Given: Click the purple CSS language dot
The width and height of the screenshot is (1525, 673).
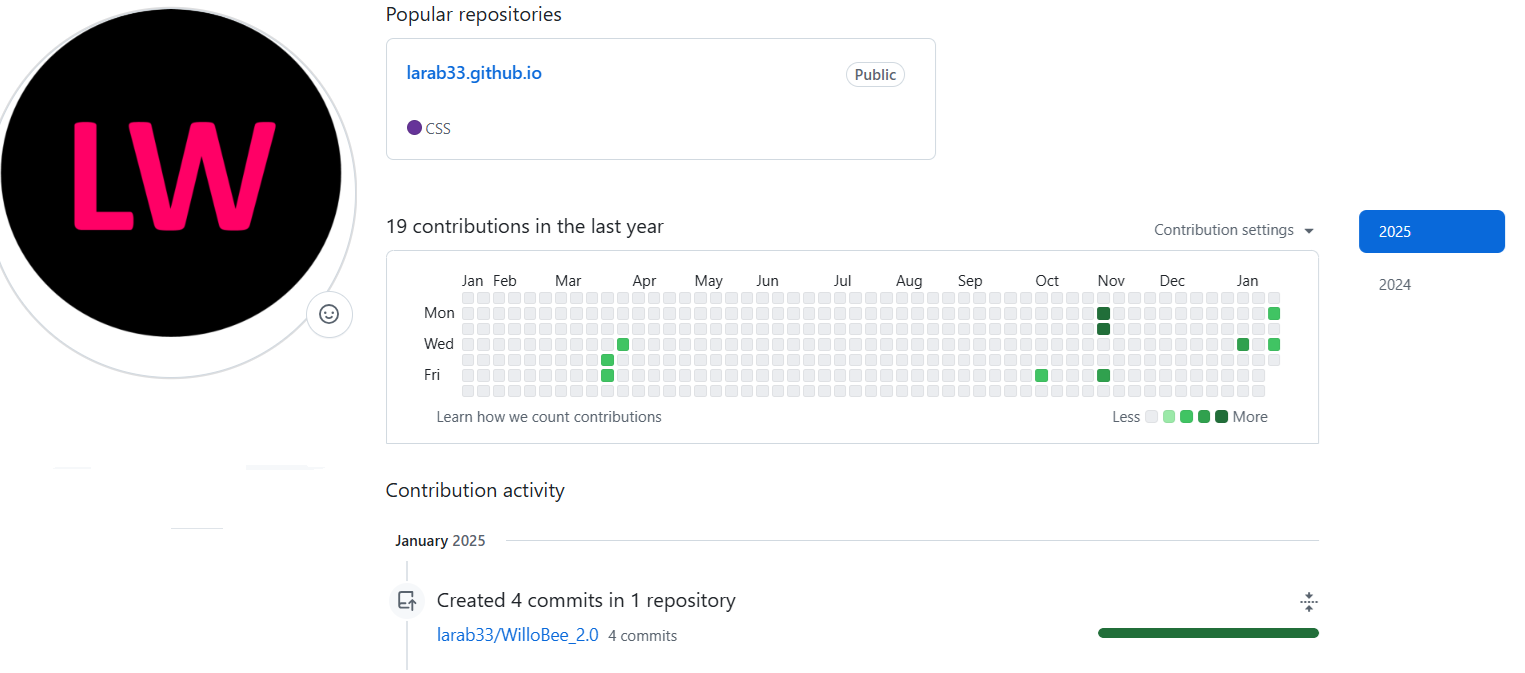Looking at the screenshot, I should point(414,128).
